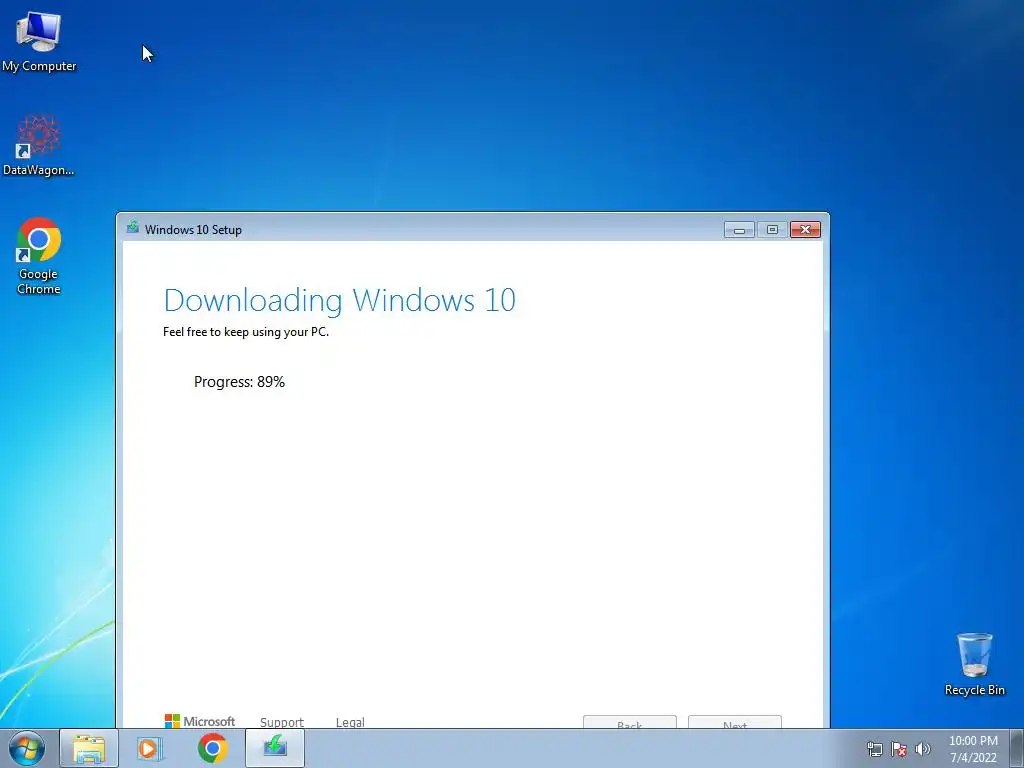Open the Recycle Bin icon
Viewport: 1024px width, 768px height.
click(x=974, y=664)
